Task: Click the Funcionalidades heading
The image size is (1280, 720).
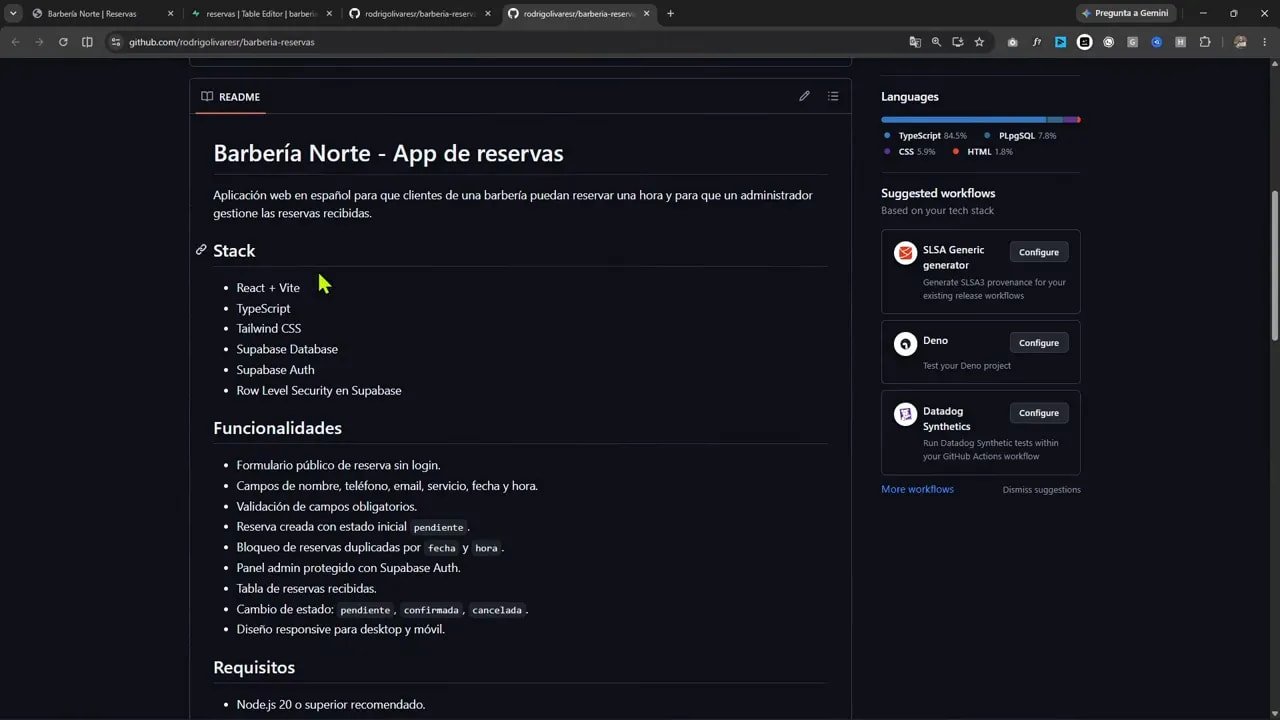Action: pyautogui.click(x=277, y=428)
